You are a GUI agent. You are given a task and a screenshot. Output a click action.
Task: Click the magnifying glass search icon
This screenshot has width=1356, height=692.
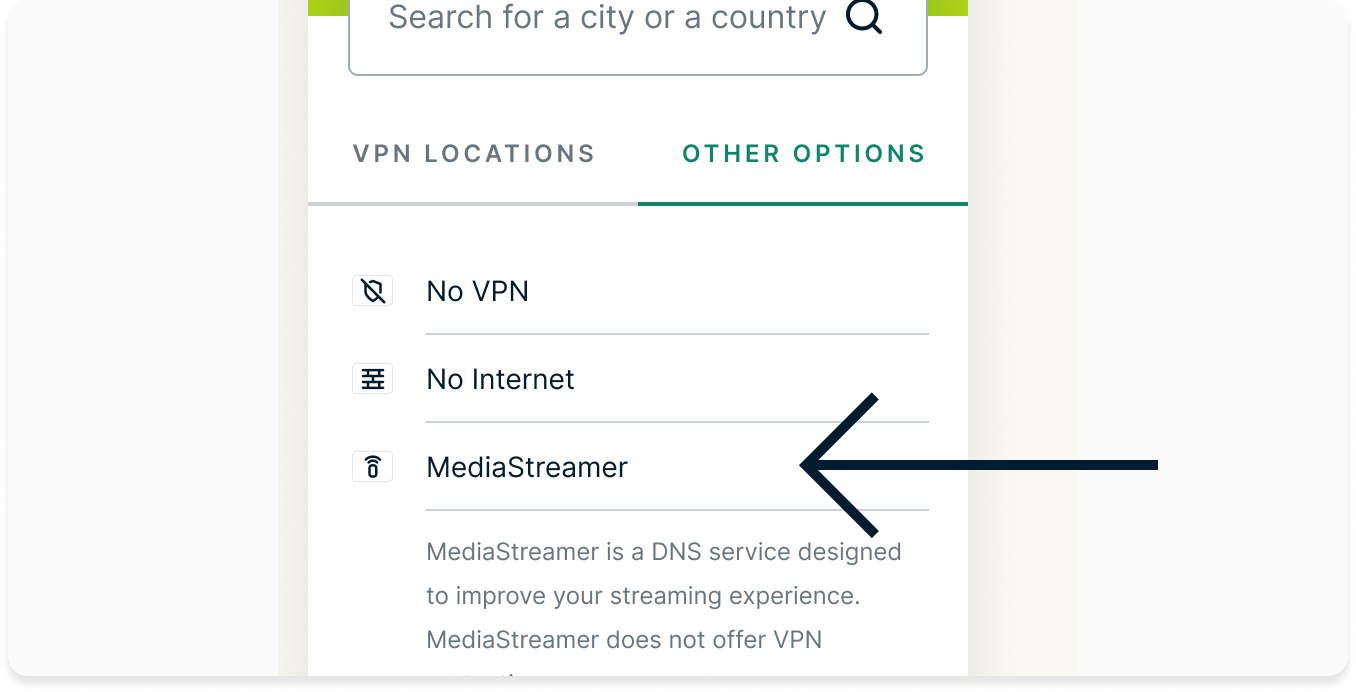(x=864, y=18)
